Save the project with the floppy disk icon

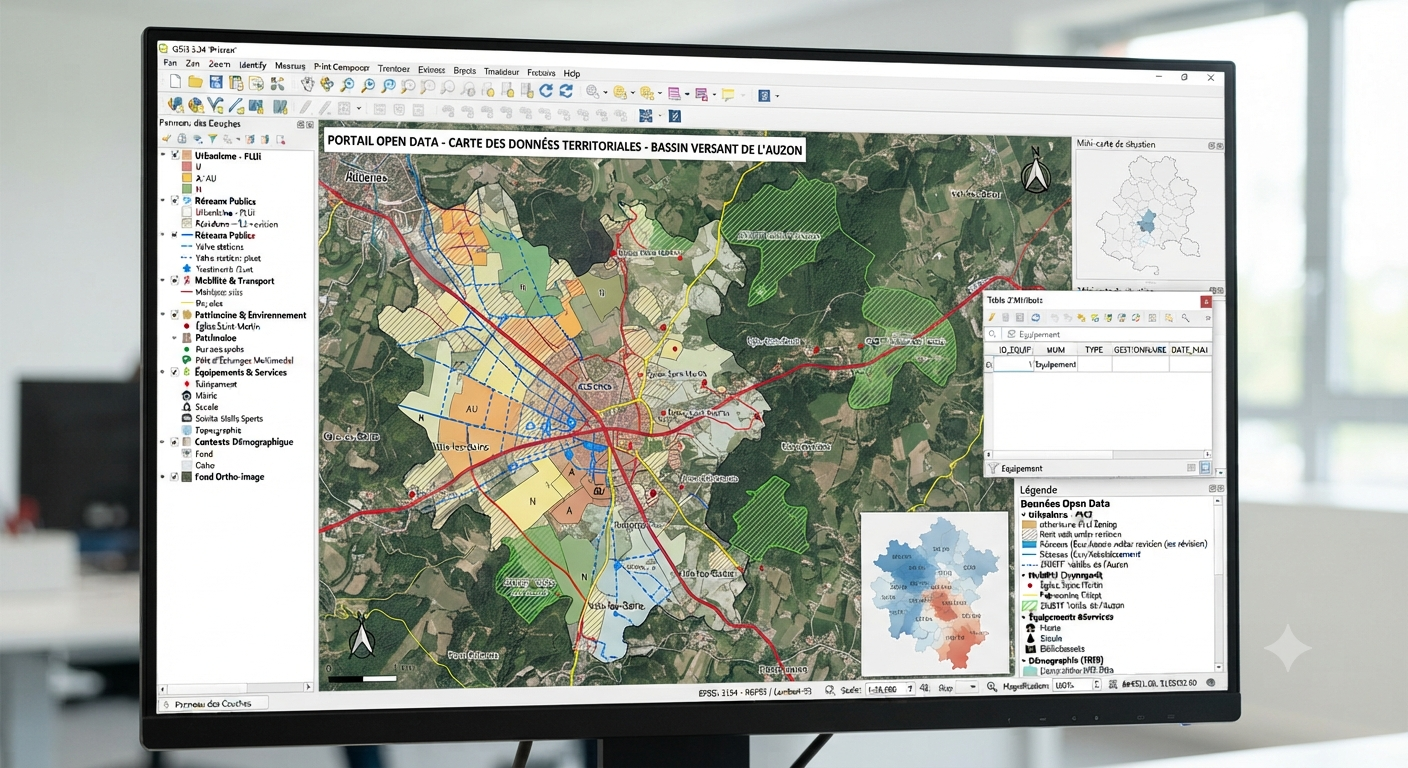coord(215,82)
